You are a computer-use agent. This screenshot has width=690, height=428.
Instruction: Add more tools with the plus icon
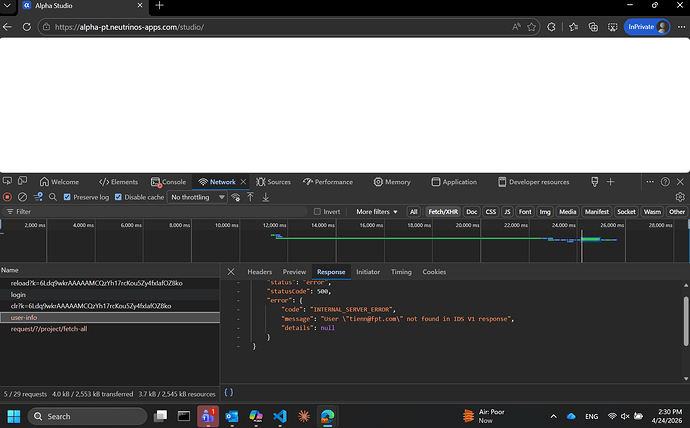[x=610, y=182]
